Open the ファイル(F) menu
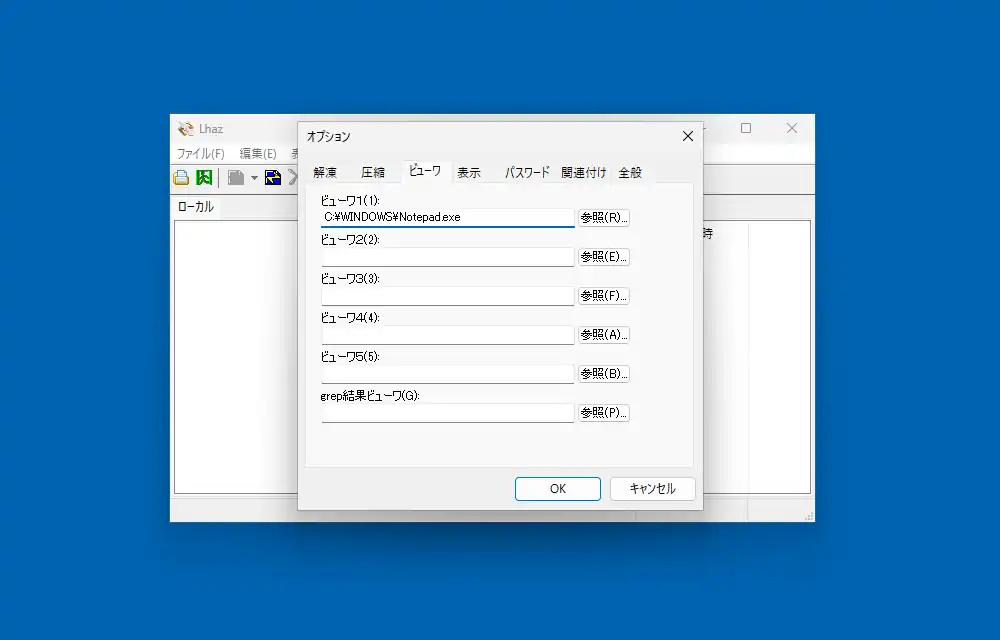Viewport: 1000px width, 640px height. point(201,154)
